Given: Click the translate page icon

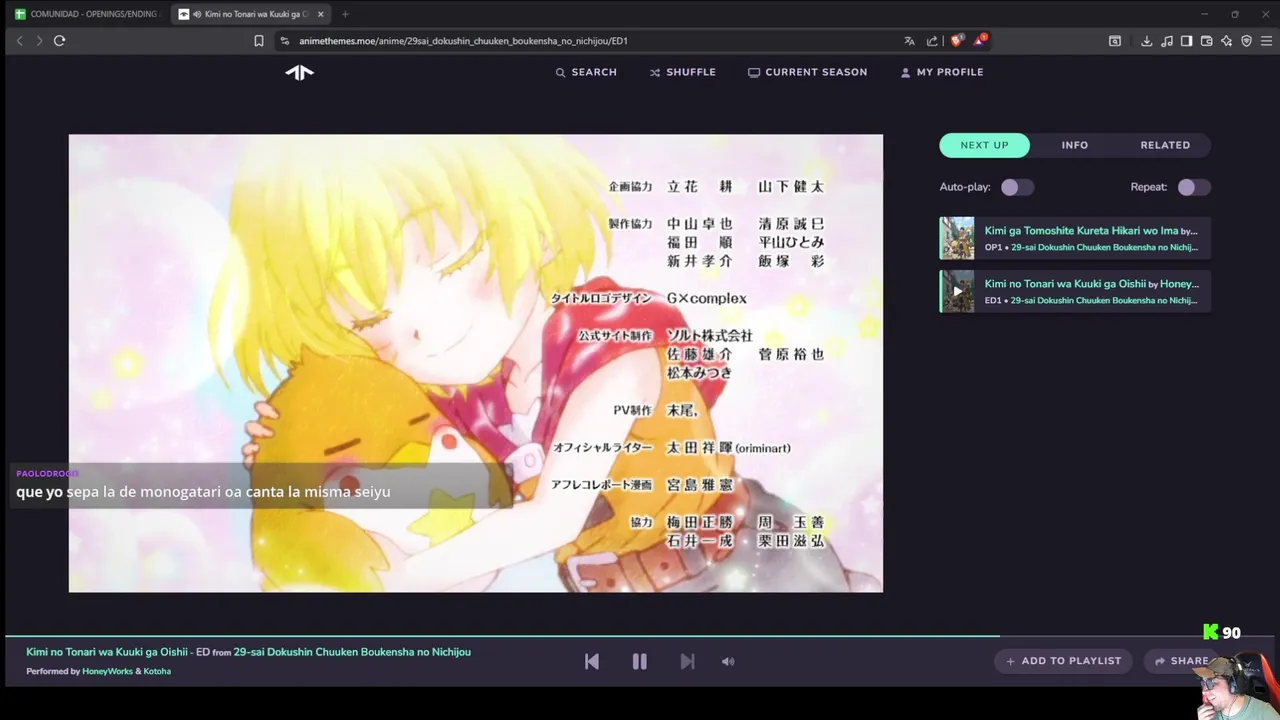Looking at the screenshot, I should click(x=909, y=41).
